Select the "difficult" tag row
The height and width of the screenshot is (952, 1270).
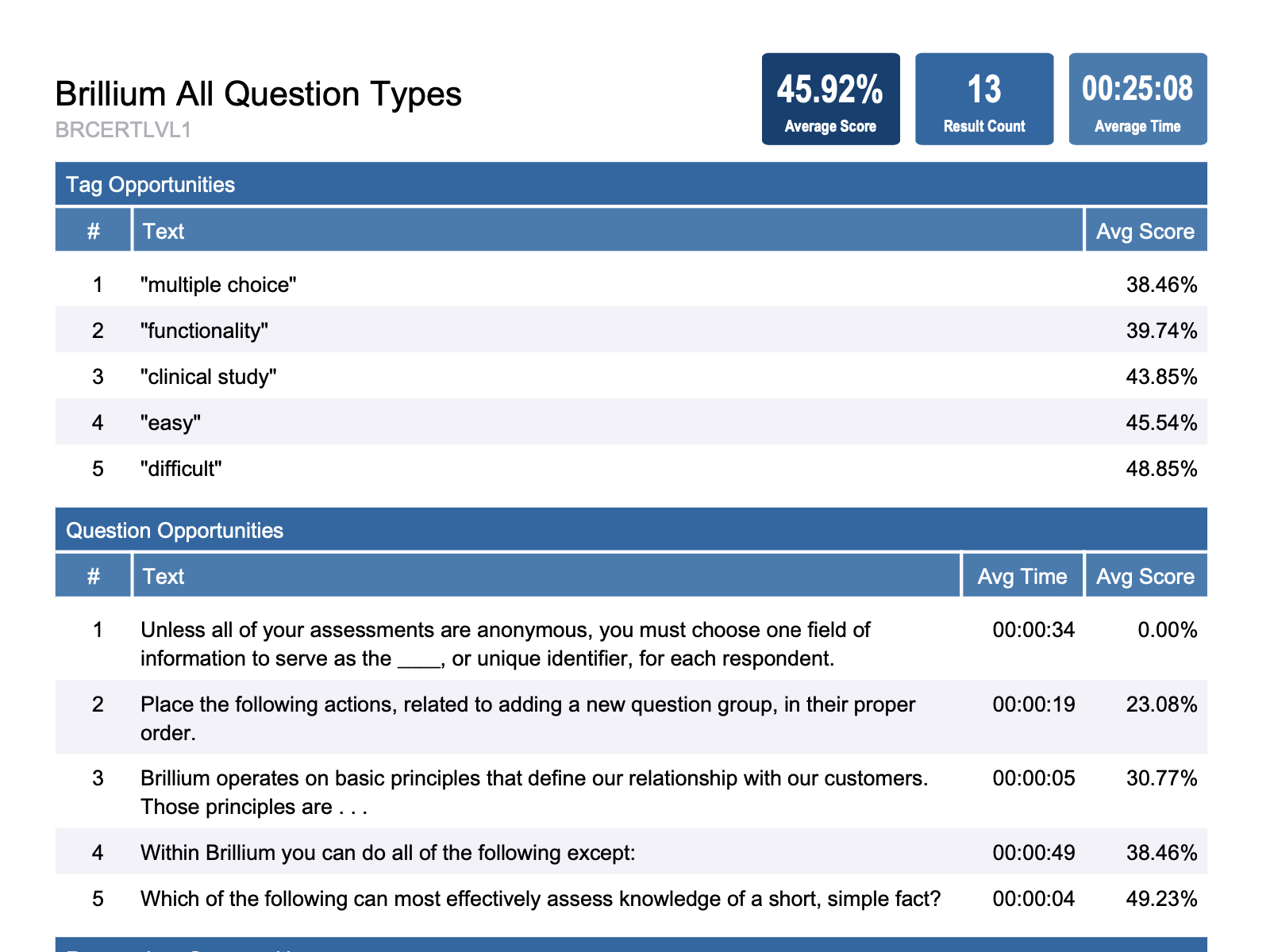[x=184, y=469]
